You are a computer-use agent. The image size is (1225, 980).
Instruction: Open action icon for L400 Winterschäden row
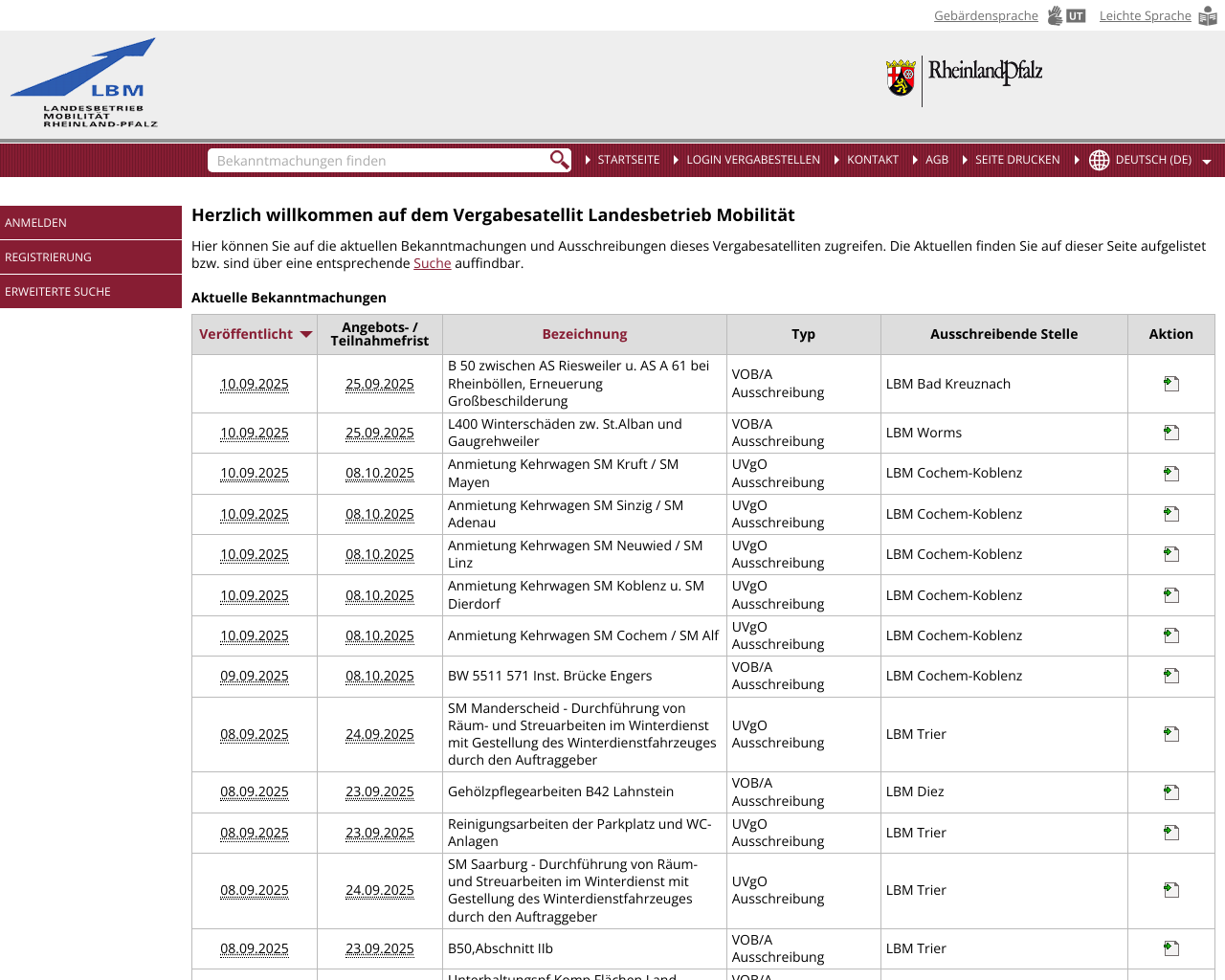(1171, 433)
